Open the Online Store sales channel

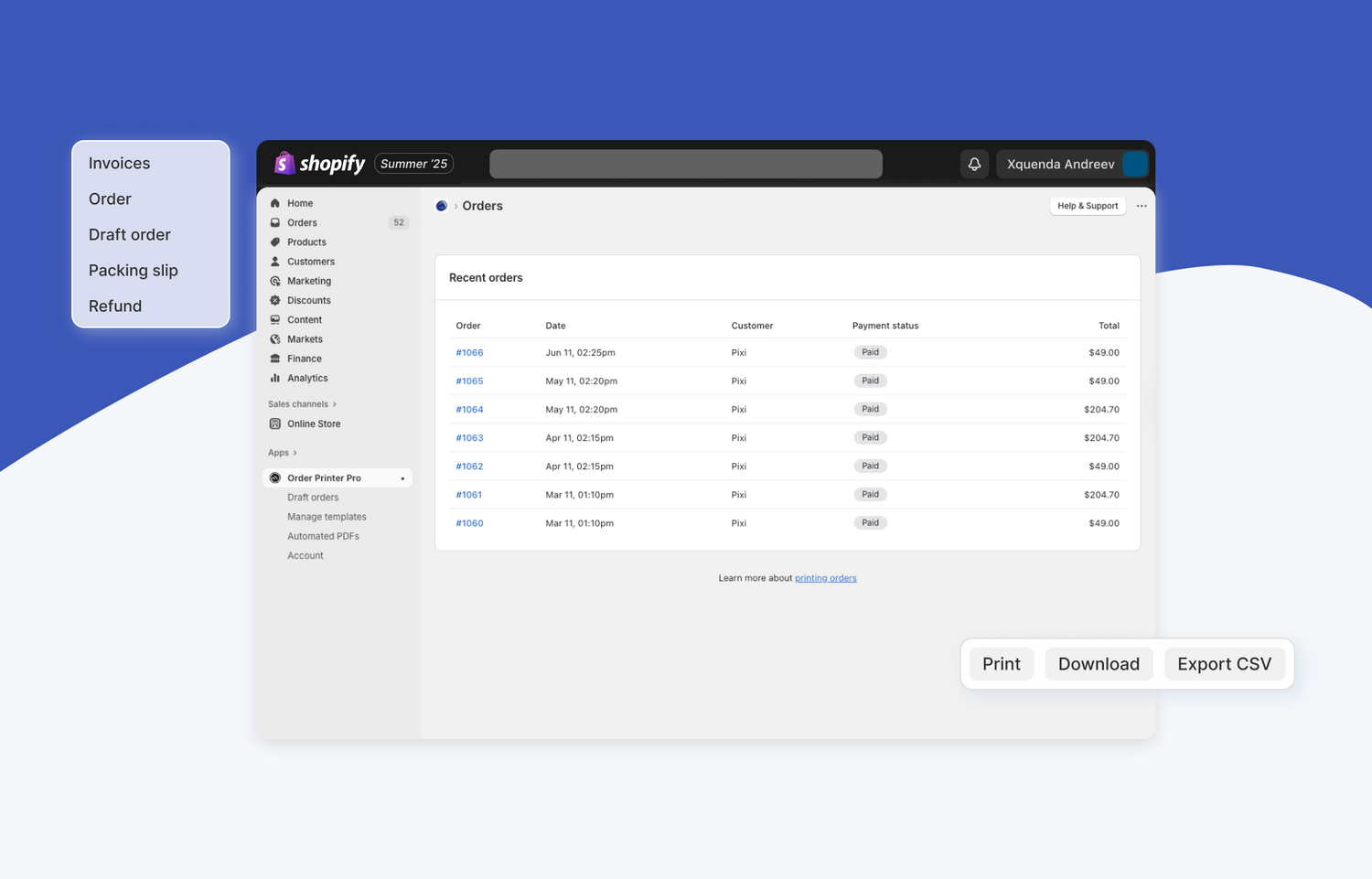tap(314, 423)
